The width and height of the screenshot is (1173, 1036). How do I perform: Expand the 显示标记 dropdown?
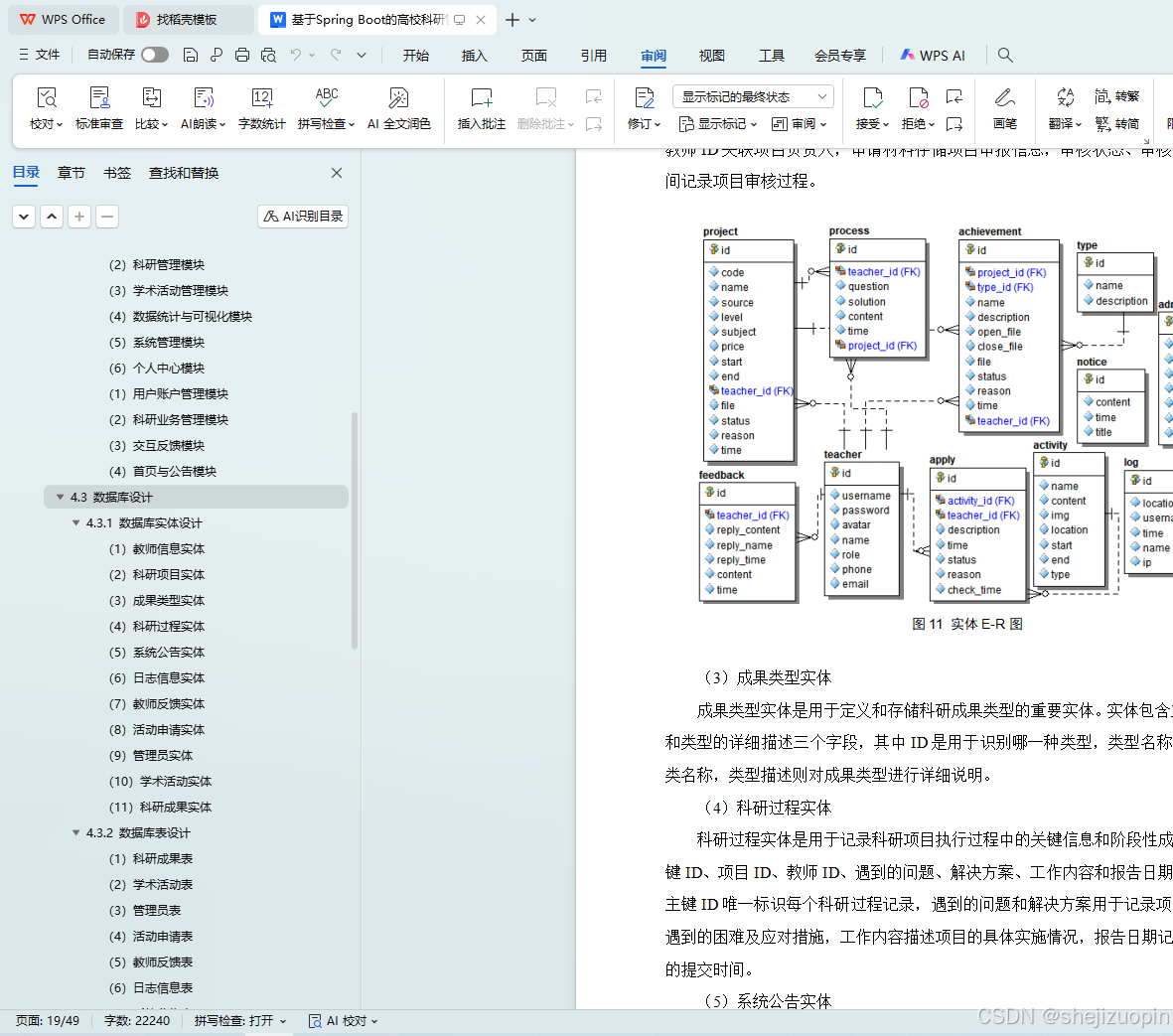coord(718,123)
